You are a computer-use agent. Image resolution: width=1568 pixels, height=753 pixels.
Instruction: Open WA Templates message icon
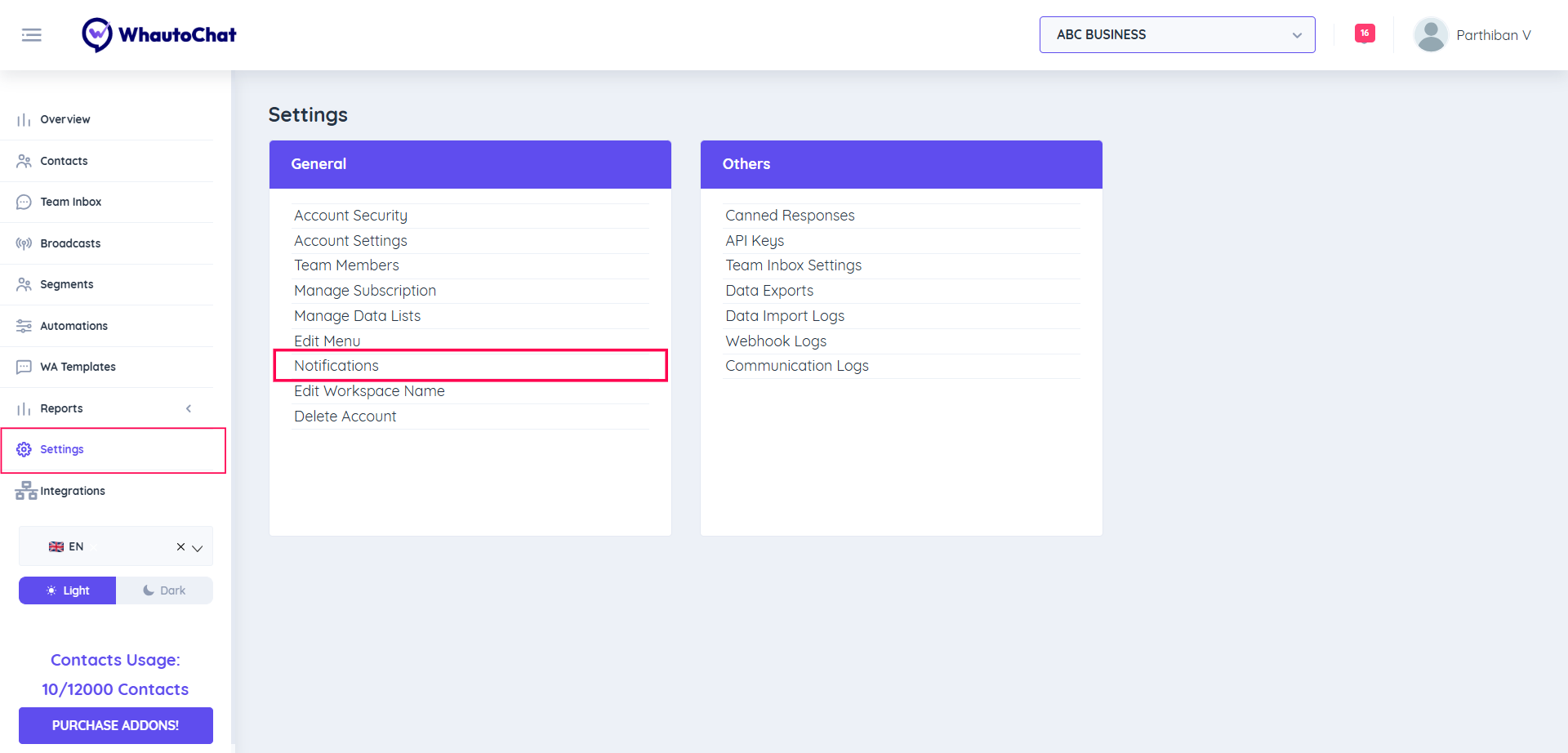[24, 368]
